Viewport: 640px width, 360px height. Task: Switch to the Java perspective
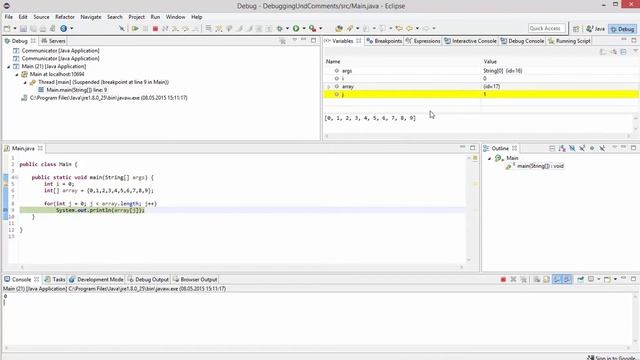(596, 29)
